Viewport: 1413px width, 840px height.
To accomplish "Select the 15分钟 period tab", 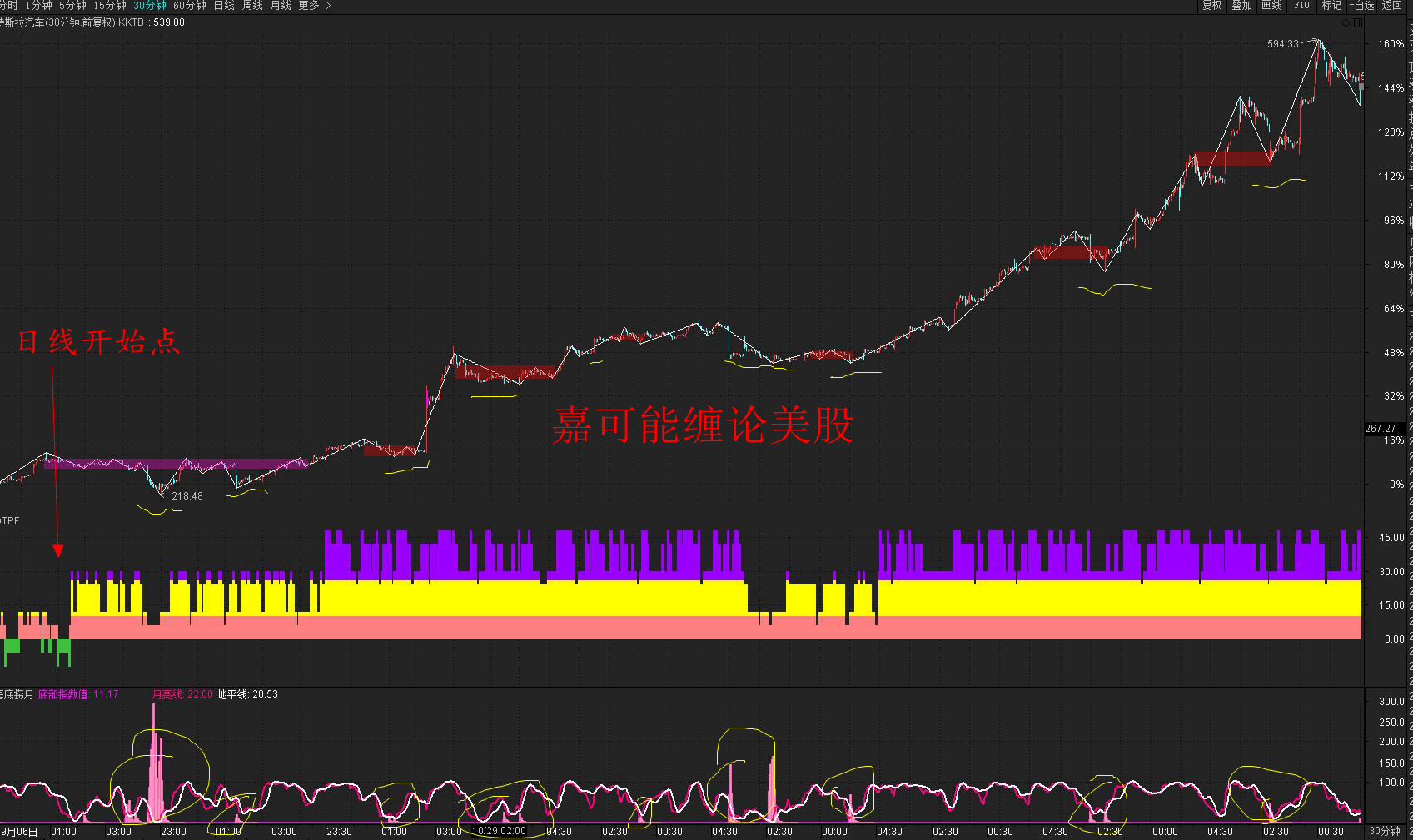I will pos(109,6).
